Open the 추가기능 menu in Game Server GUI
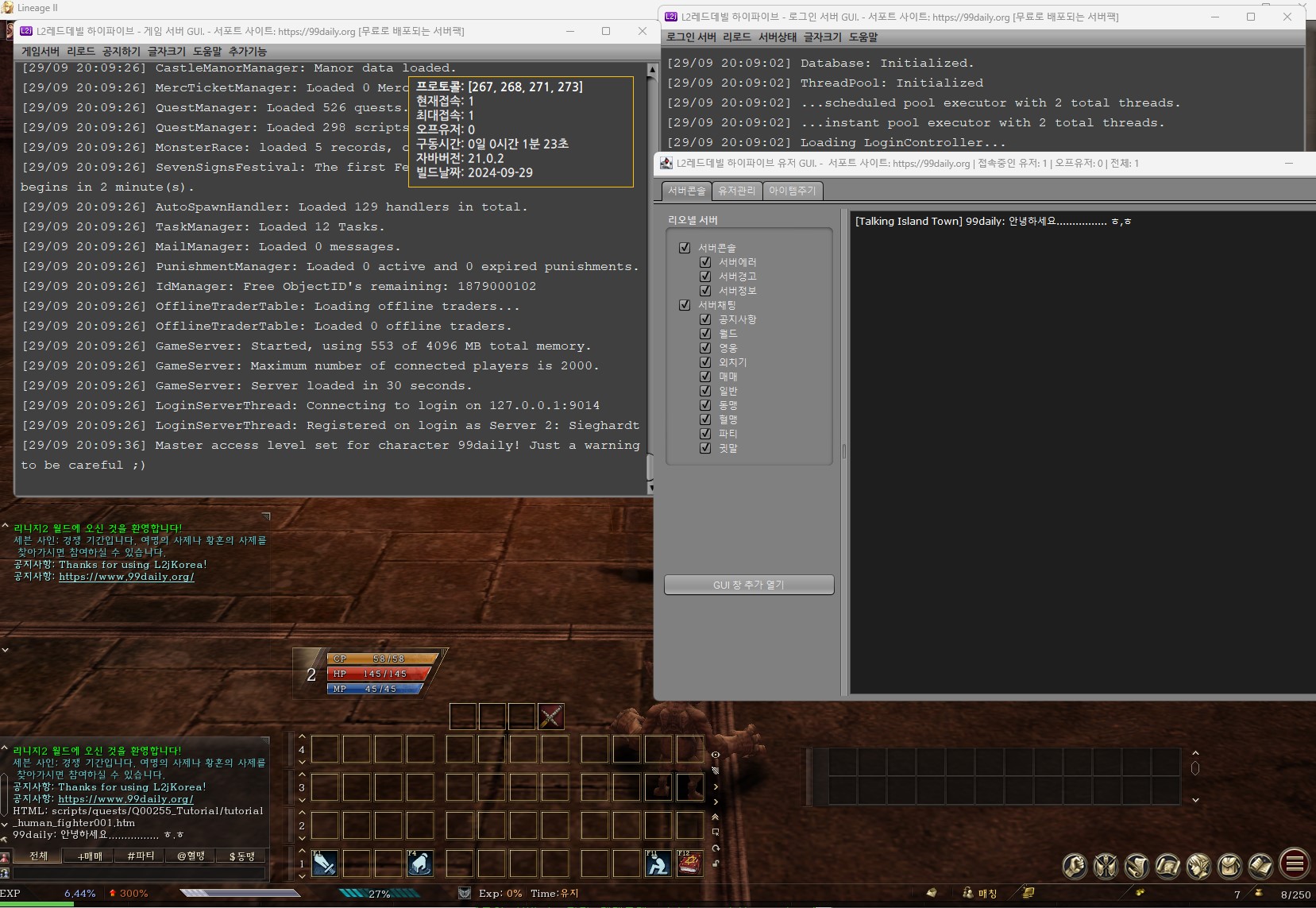 coord(248,52)
